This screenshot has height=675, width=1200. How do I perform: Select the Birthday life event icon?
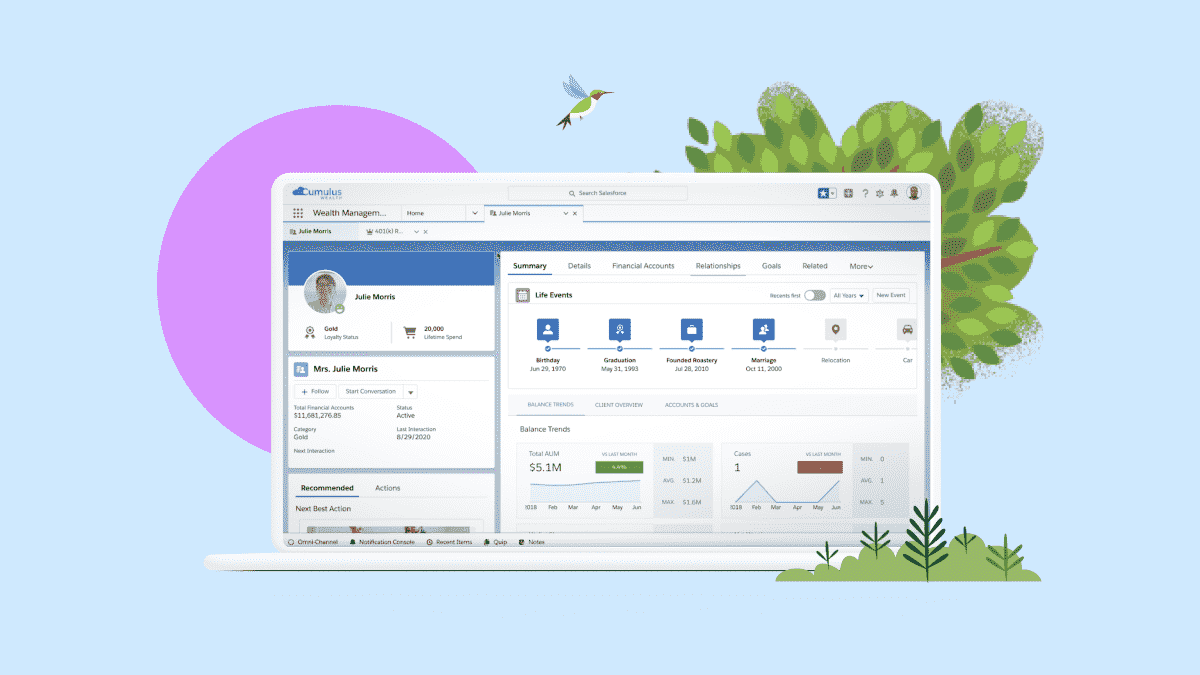(547, 329)
